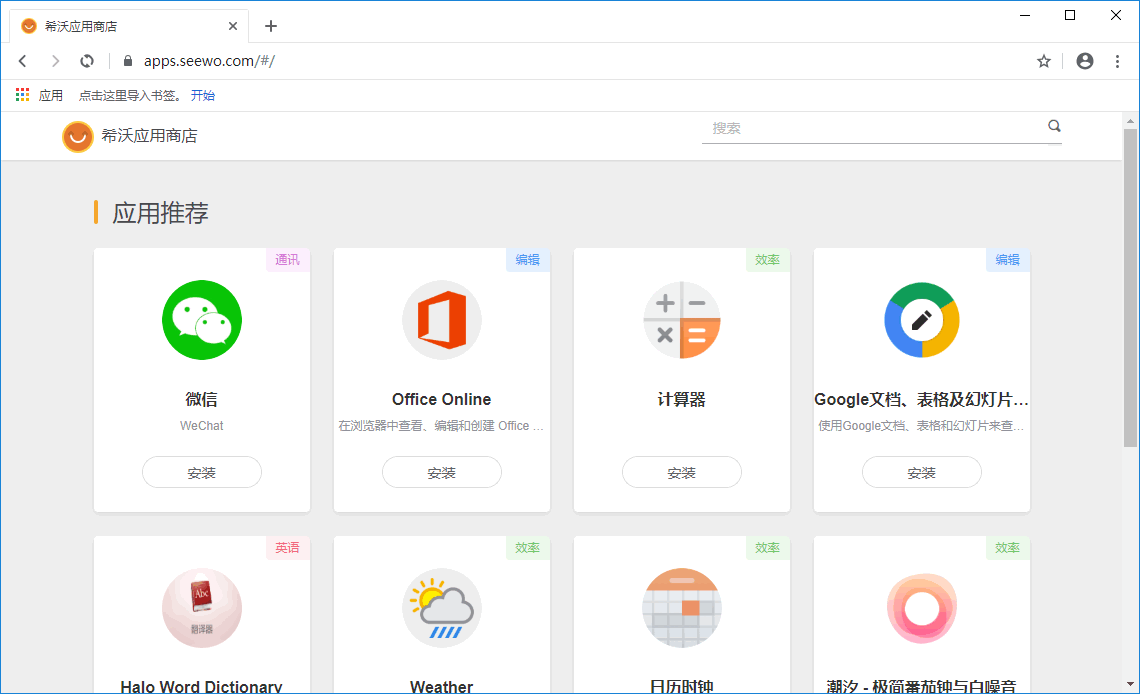Click the 开始 bookmark import link
The image size is (1140, 694).
[203, 95]
